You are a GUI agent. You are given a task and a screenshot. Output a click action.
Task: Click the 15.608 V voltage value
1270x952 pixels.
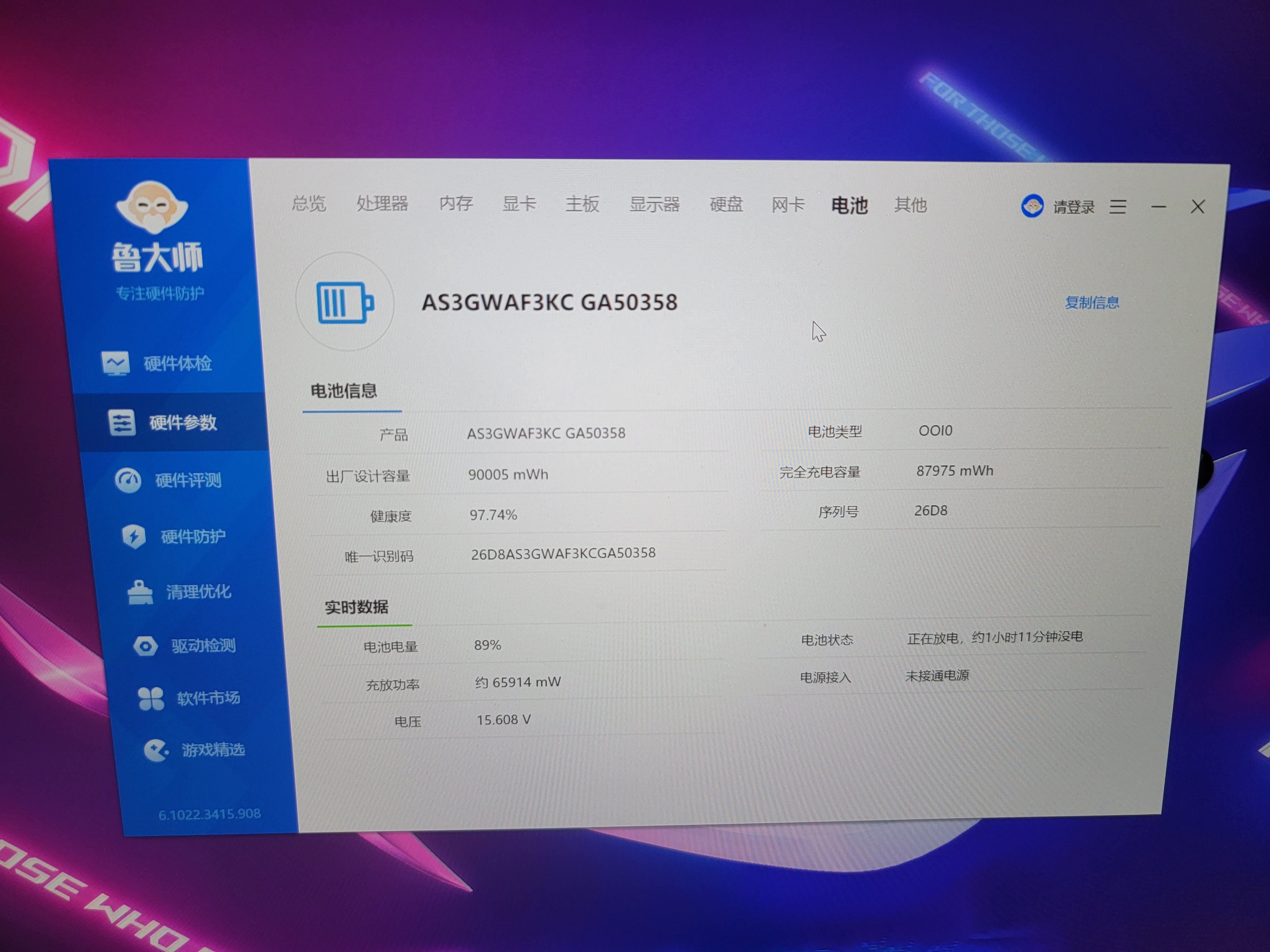504,720
